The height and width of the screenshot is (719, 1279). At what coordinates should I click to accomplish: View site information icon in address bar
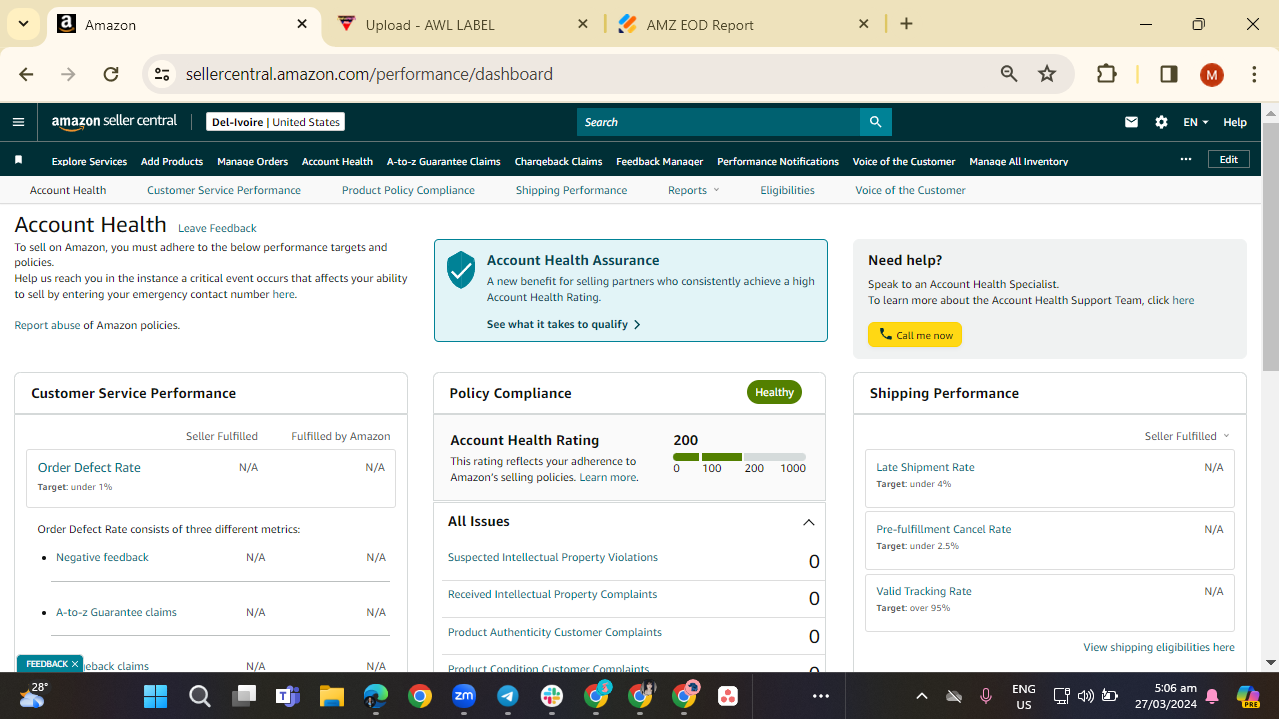click(x=163, y=74)
